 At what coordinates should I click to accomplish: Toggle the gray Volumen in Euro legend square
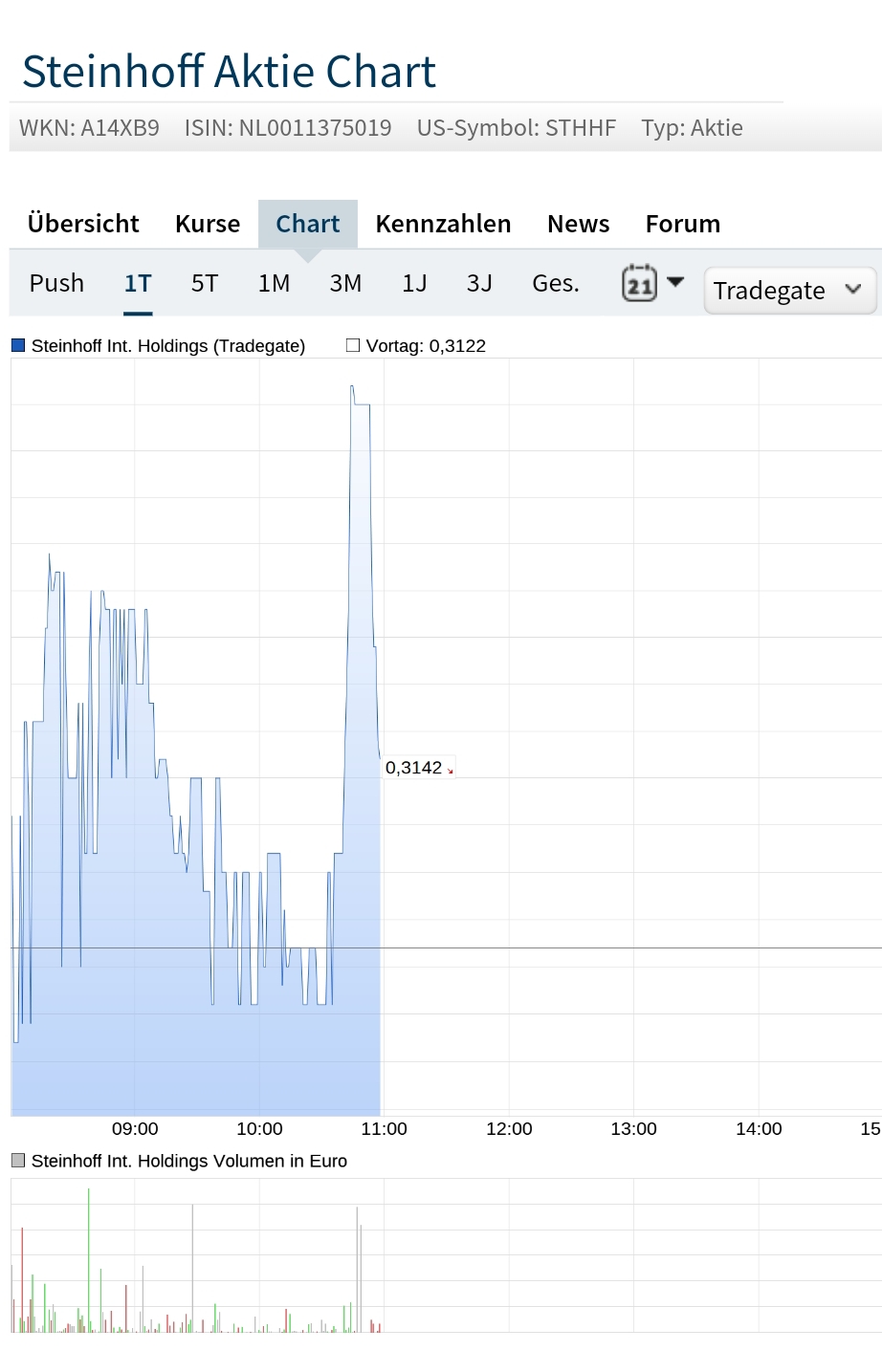[x=16, y=1160]
